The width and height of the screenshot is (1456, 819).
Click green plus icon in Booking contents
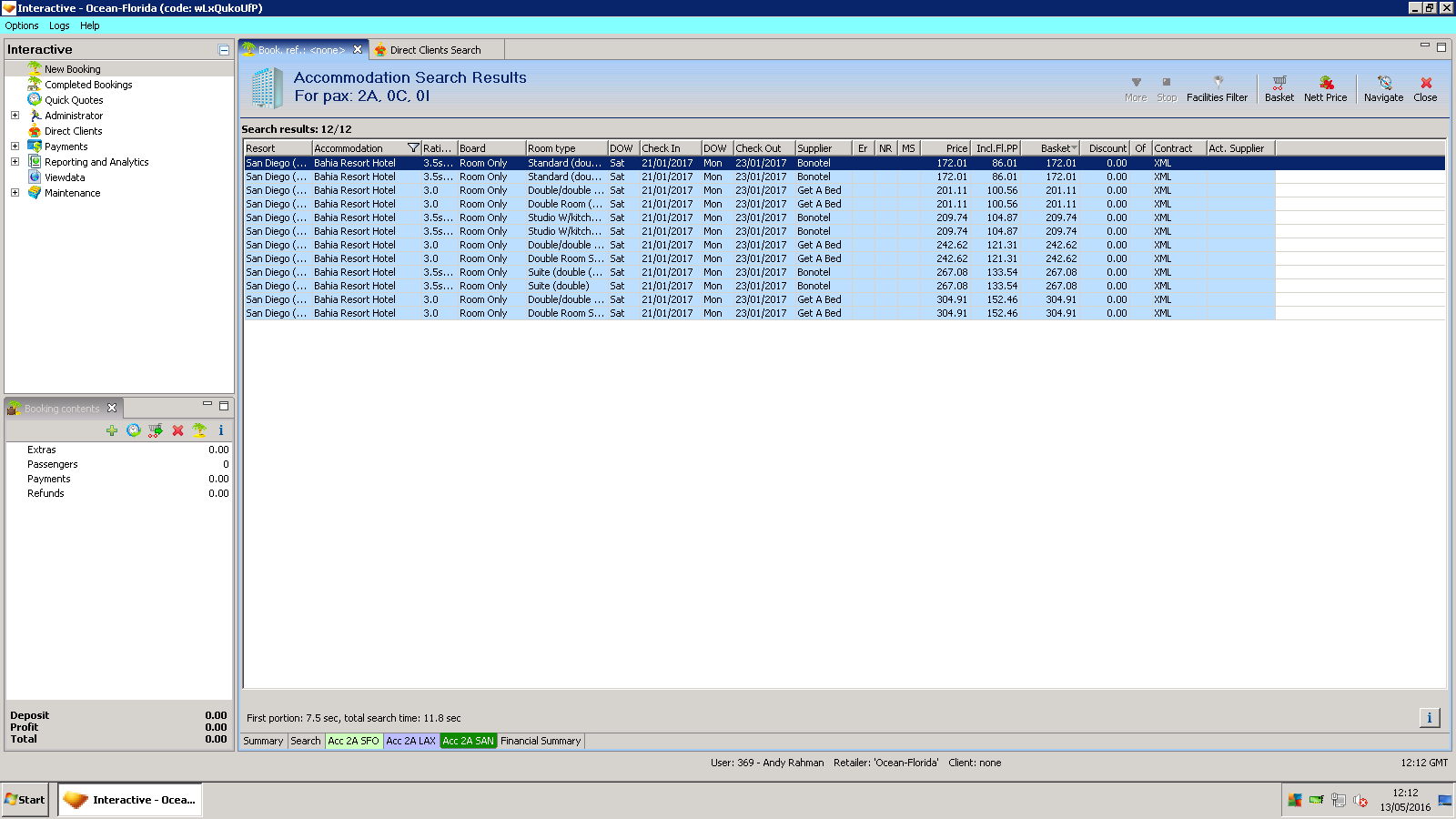[x=112, y=430]
